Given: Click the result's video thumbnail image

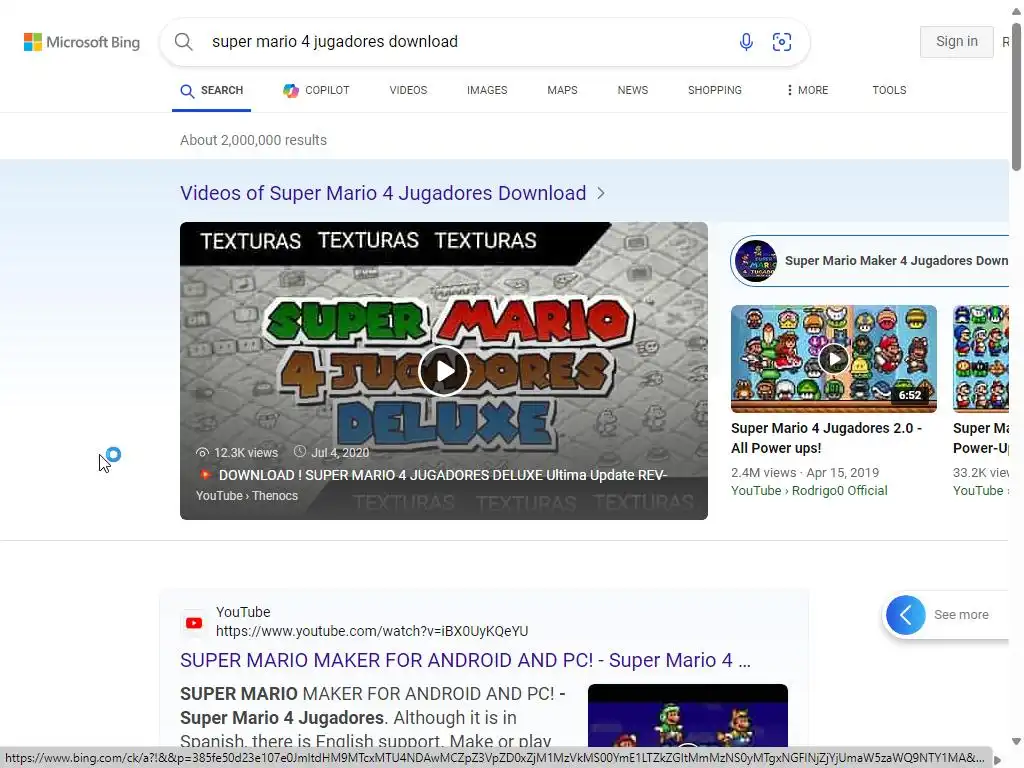Looking at the screenshot, I should point(688,716).
